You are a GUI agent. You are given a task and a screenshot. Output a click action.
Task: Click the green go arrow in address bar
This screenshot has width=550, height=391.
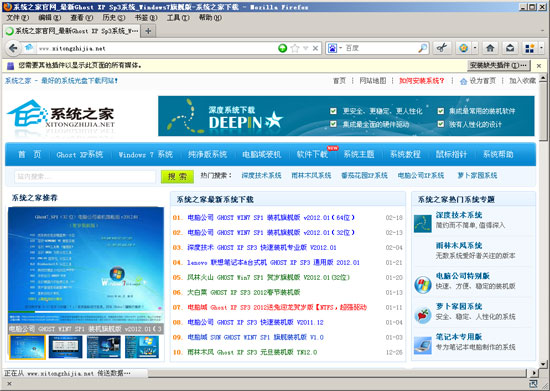point(282,48)
